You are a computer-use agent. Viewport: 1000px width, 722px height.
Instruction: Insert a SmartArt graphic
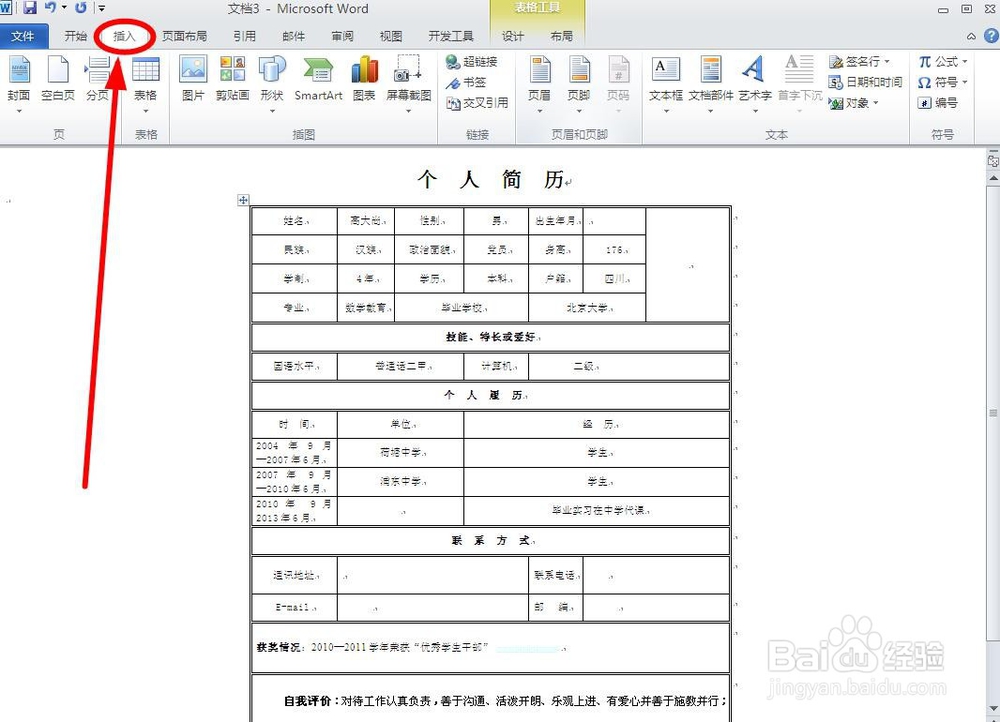click(x=319, y=80)
